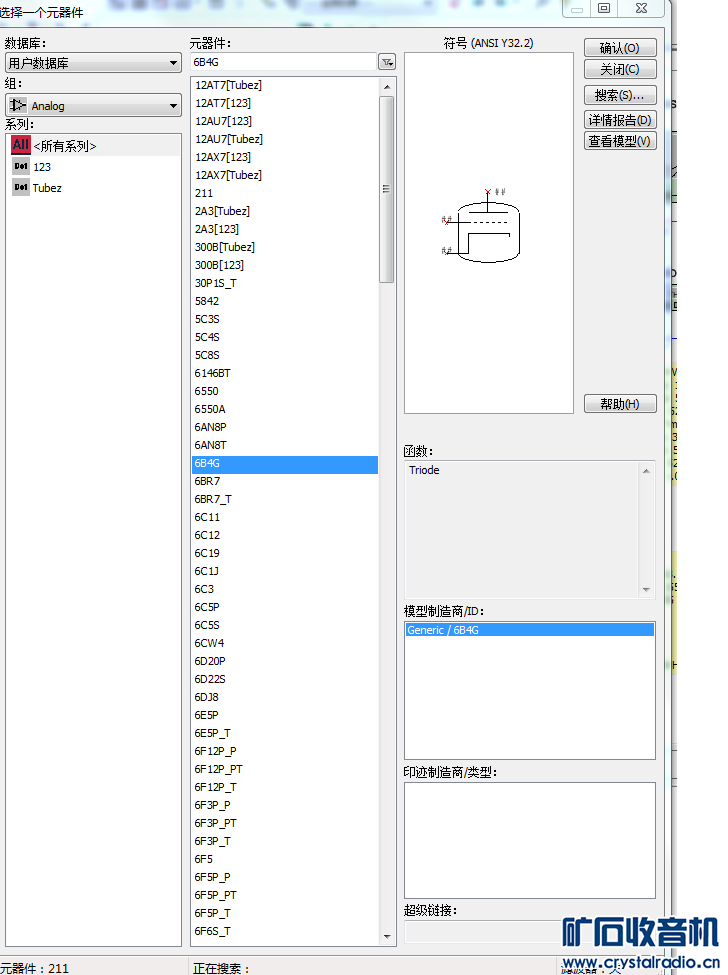
Task: Open the 组 Analog group dropdown
Action: pyautogui.click(x=92, y=106)
